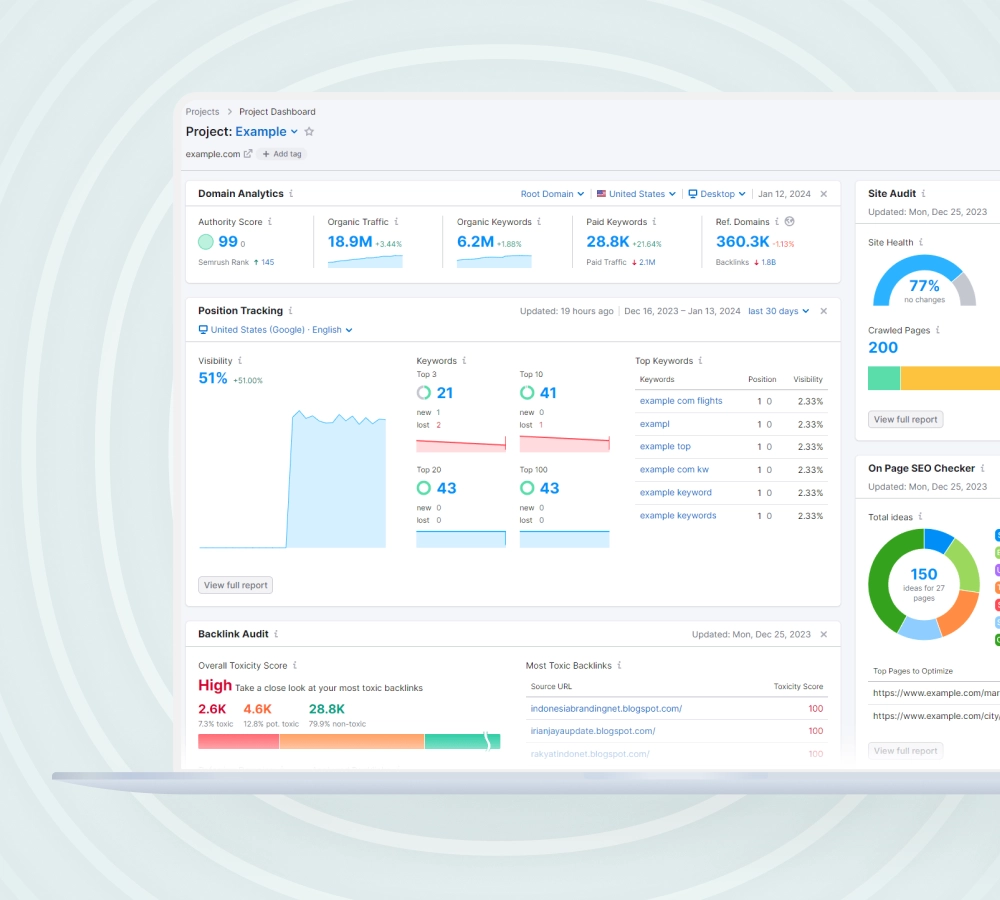The image size is (1000, 900).
Task: Show Crawled Pages info icon
Action: pos(938,330)
